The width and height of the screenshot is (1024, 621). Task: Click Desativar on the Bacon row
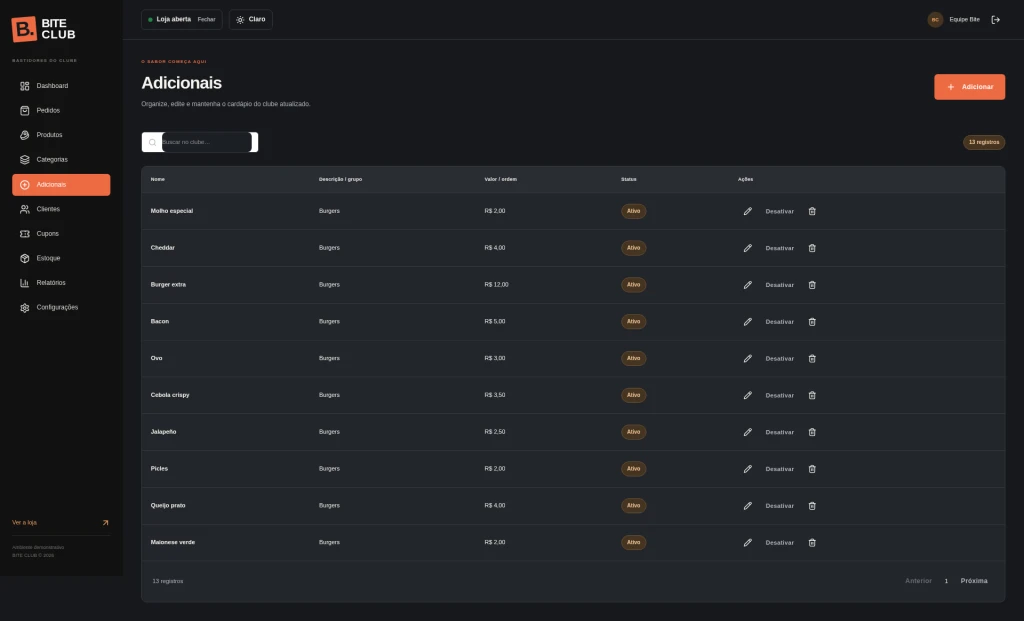(780, 322)
